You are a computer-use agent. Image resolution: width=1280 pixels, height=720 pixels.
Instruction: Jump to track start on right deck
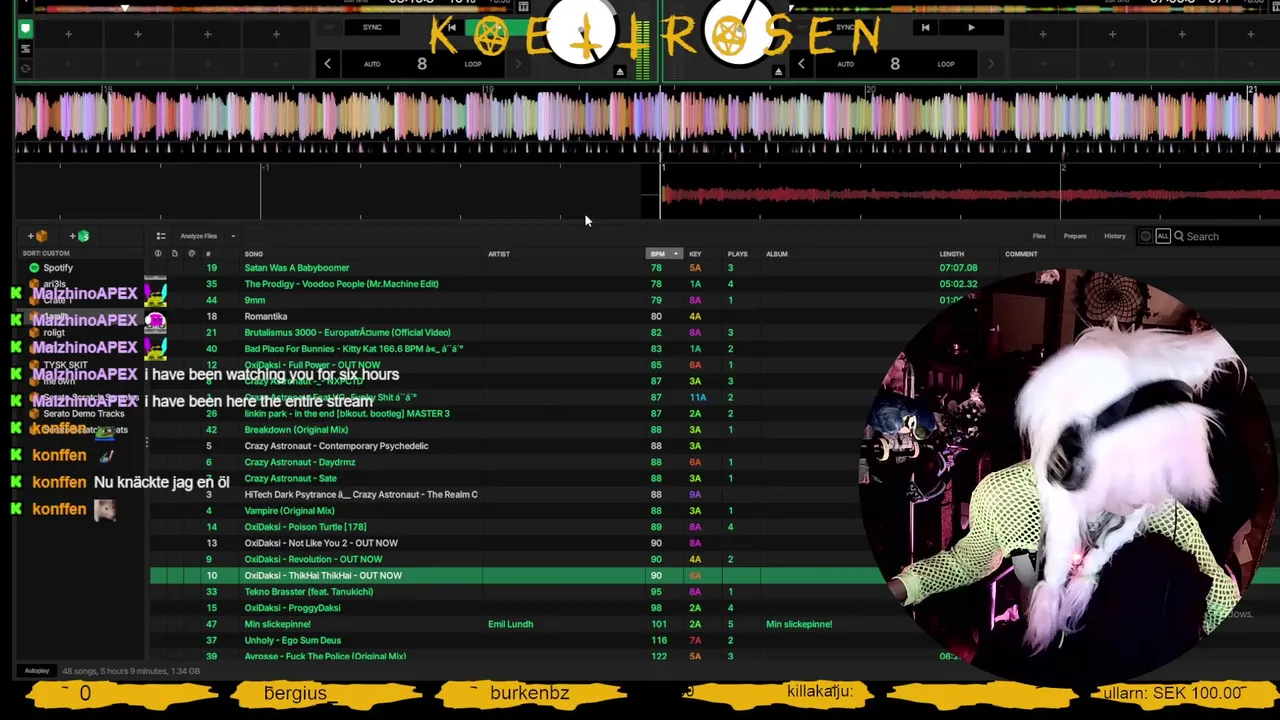pos(925,28)
